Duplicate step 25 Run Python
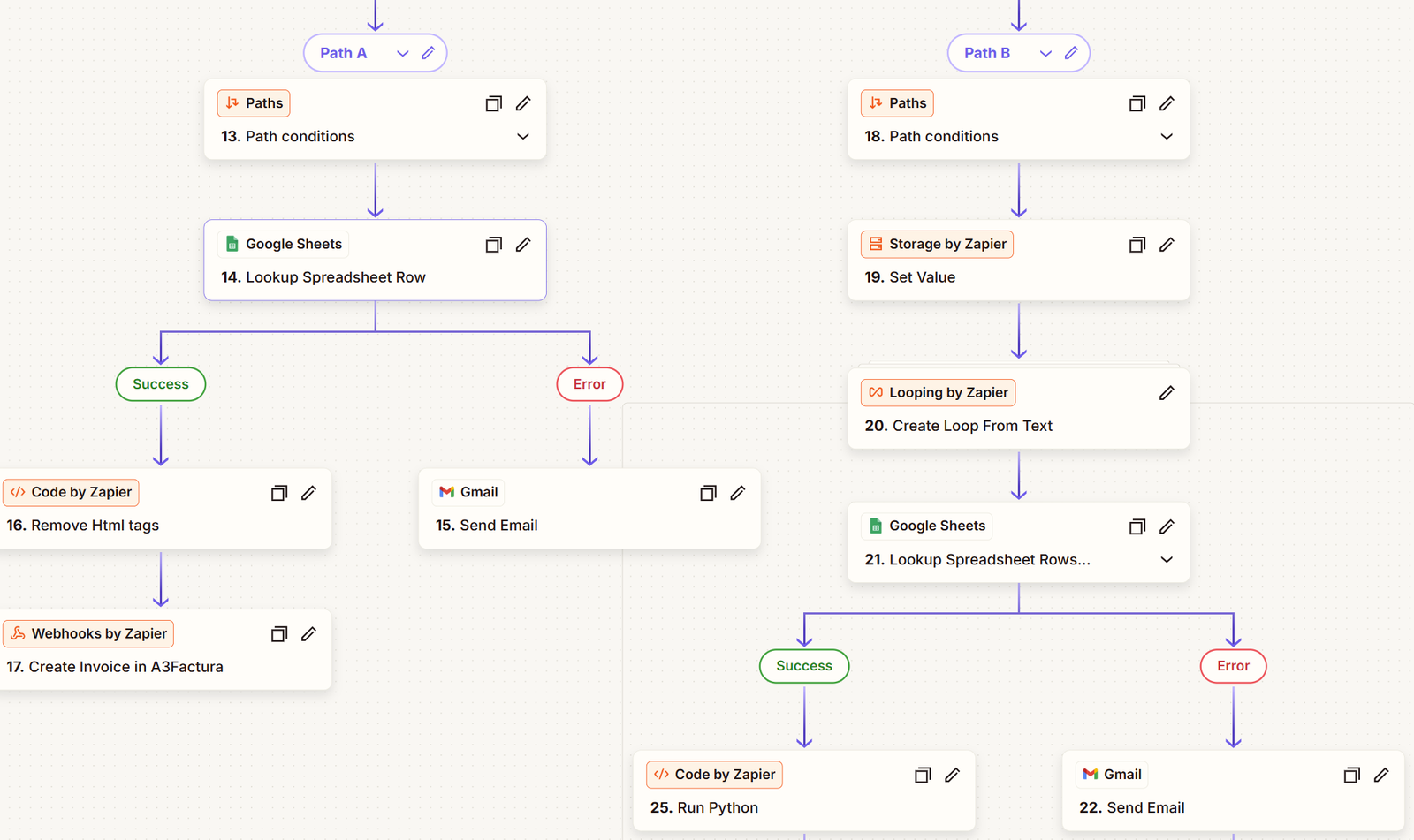The width and height of the screenshot is (1414, 840). coord(923,775)
